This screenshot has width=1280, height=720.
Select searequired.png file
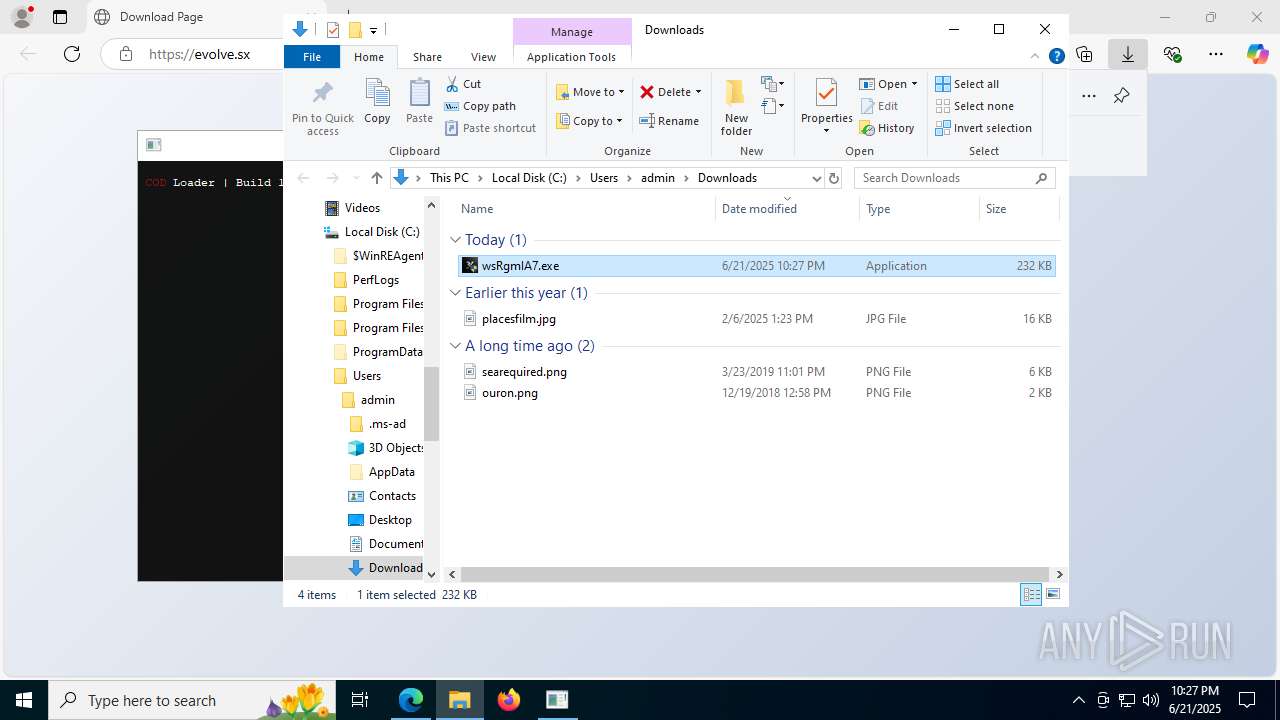click(756, 372)
